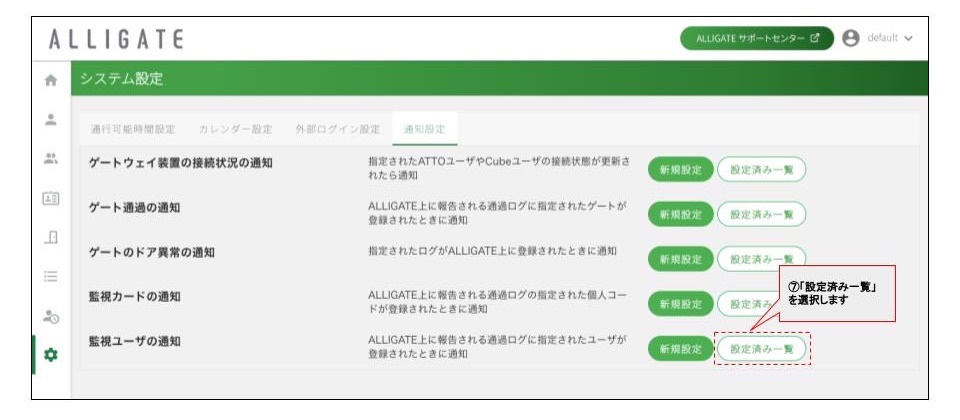The width and height of the screenshot is (960, 420).
Task: Expand the default user dropdown
Action: coord(890,38)
